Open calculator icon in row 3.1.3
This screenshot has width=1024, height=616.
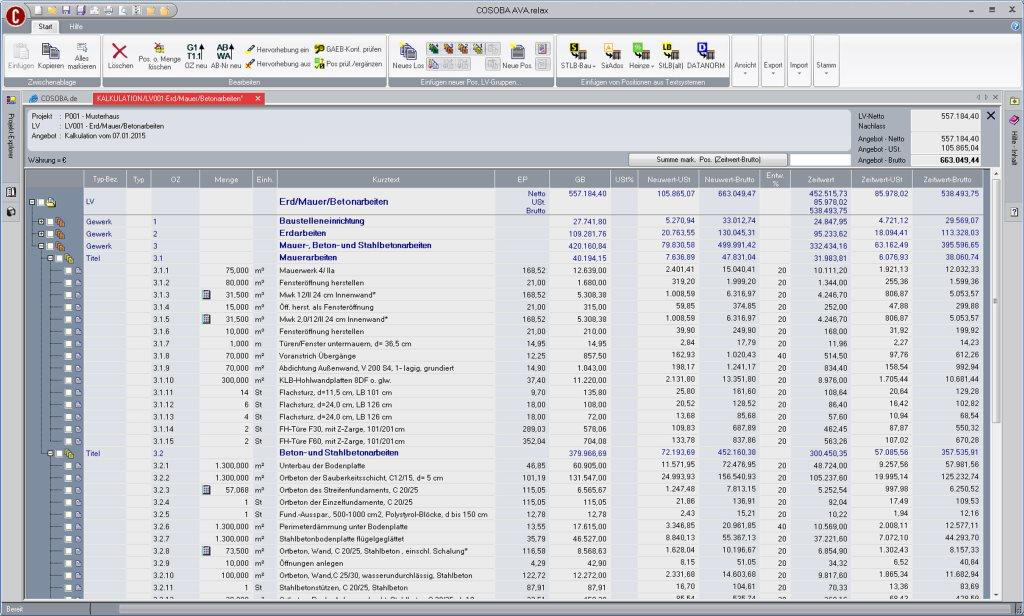[x=206, y=295]
